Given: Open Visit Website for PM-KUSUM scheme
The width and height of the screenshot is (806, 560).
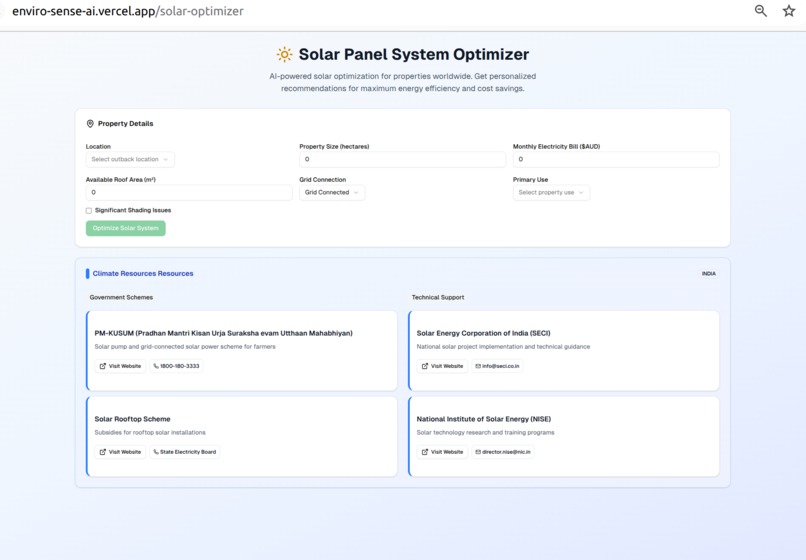Looking at the screenshot, I should point(120,366).
